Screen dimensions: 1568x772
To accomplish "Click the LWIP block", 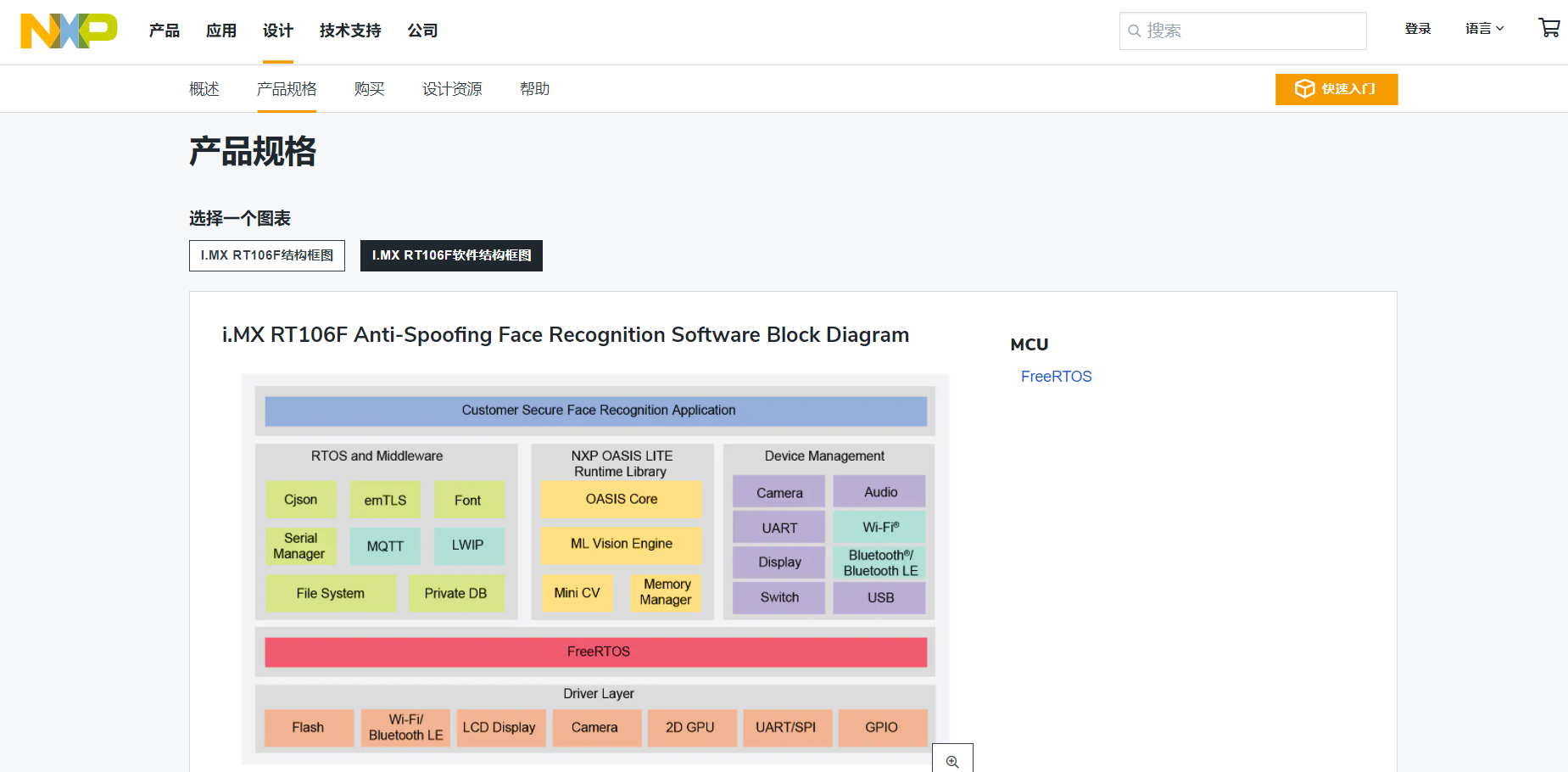I will [x=468, y=545].
